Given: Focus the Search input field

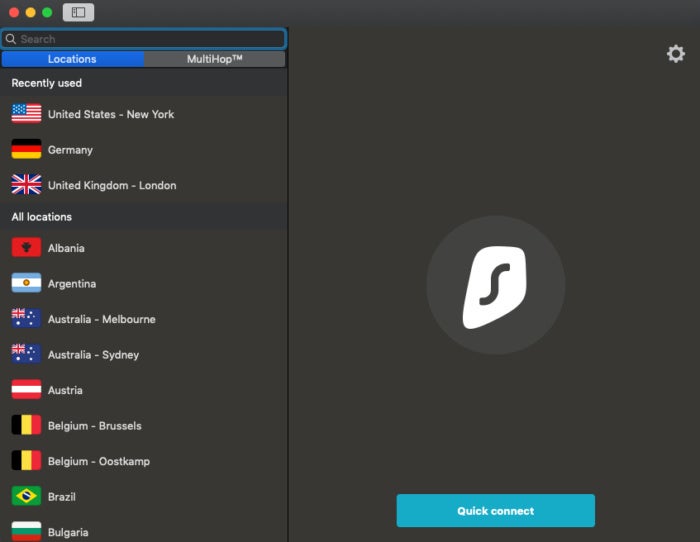Looking at the screenshot, I should click(143, 39).
